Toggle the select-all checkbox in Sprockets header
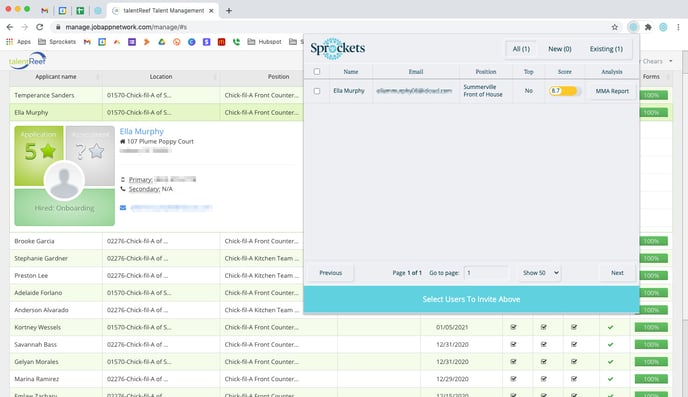Image resolution: width=688 pixels, height=397 pixels. [317, 72]
